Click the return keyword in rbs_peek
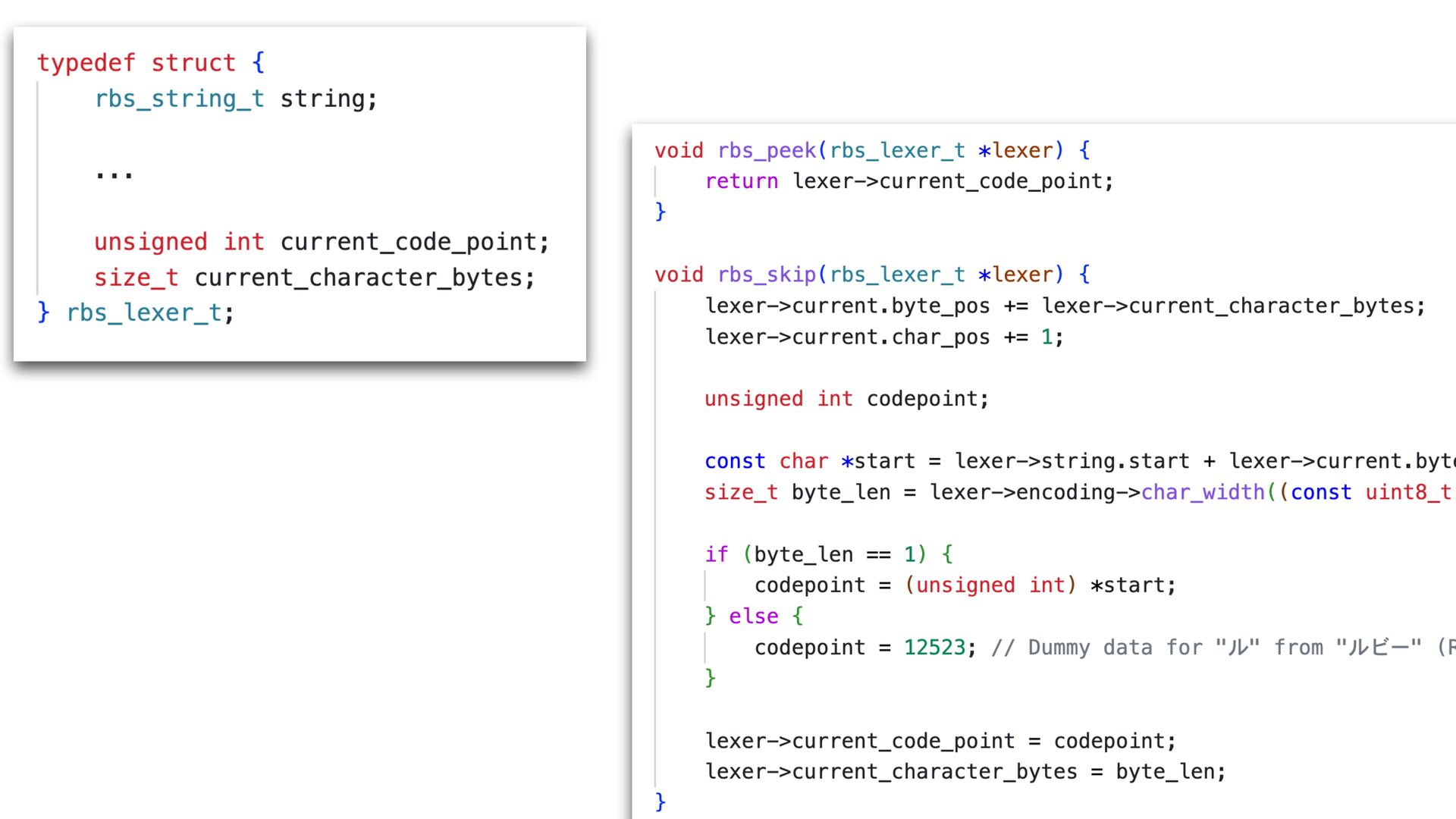Screen dimensions: 1456x819 click(x=741, y=181)
